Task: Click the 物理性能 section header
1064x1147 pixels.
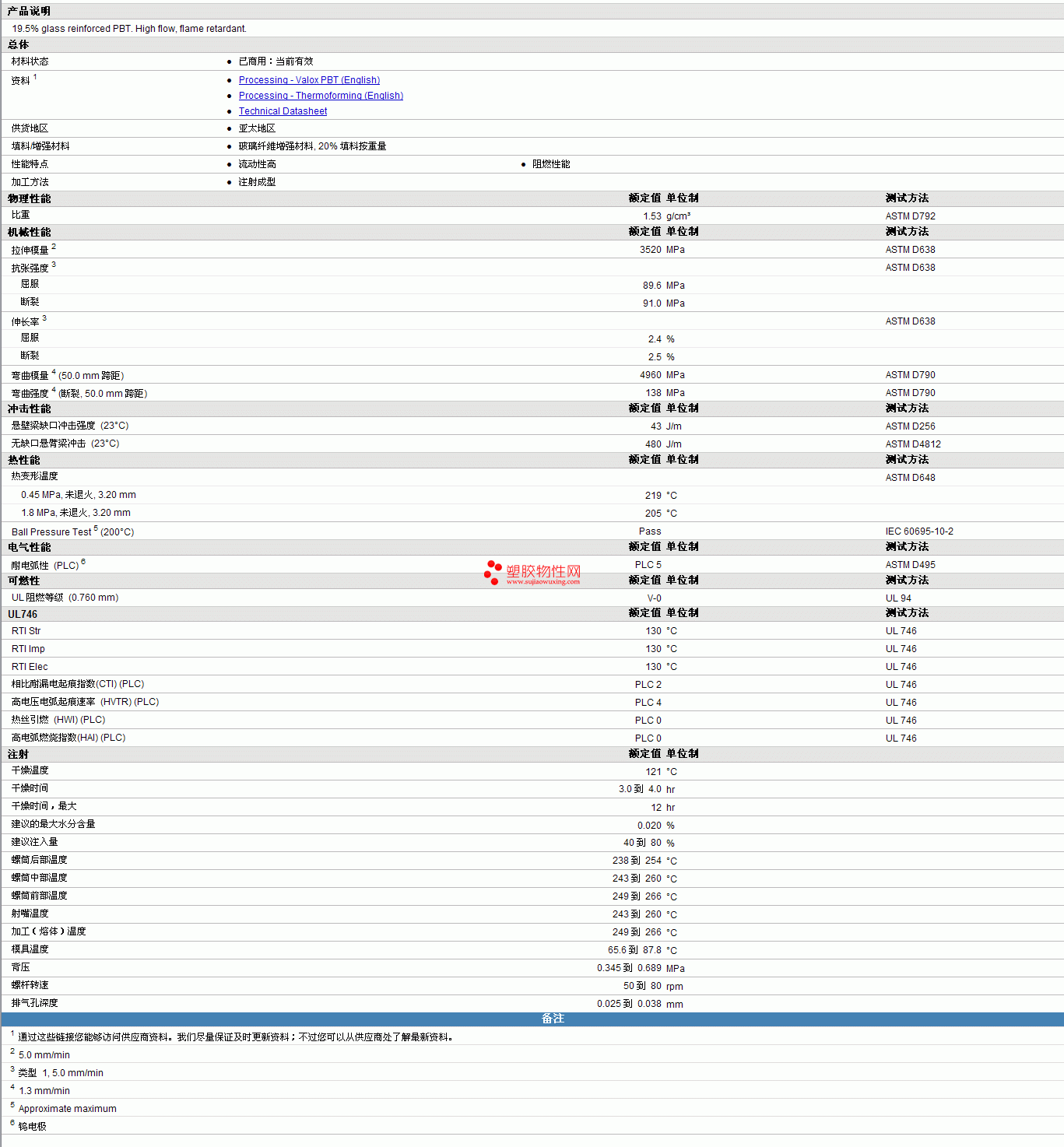Action: coord(29,198)
